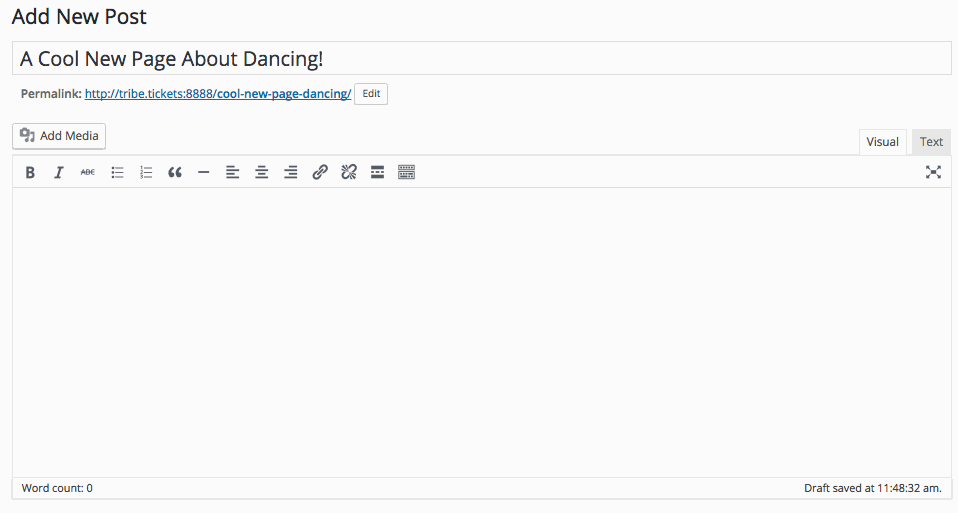Viewport: 958px width, 513px height.
Task: Center align the text
Action: coord(262,172)
